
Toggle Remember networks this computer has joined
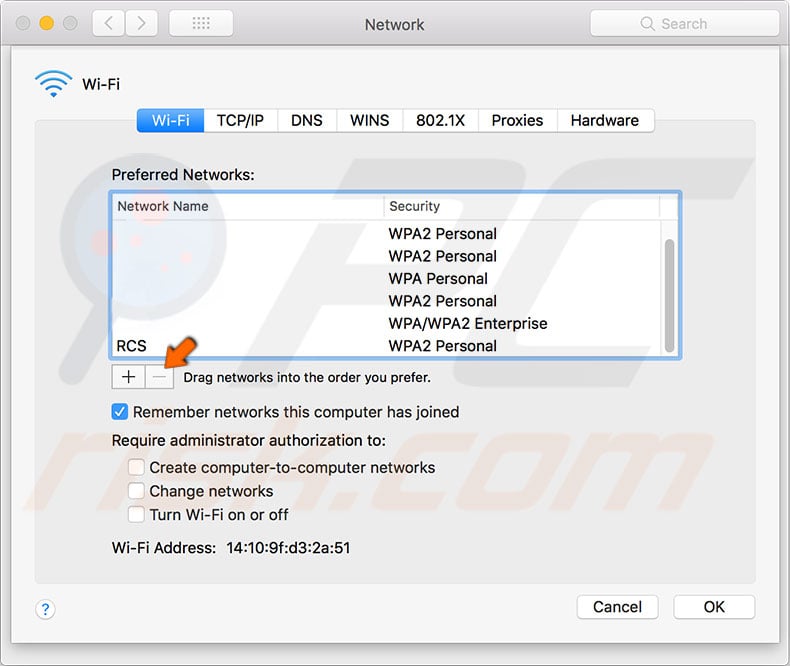[120, 412]
